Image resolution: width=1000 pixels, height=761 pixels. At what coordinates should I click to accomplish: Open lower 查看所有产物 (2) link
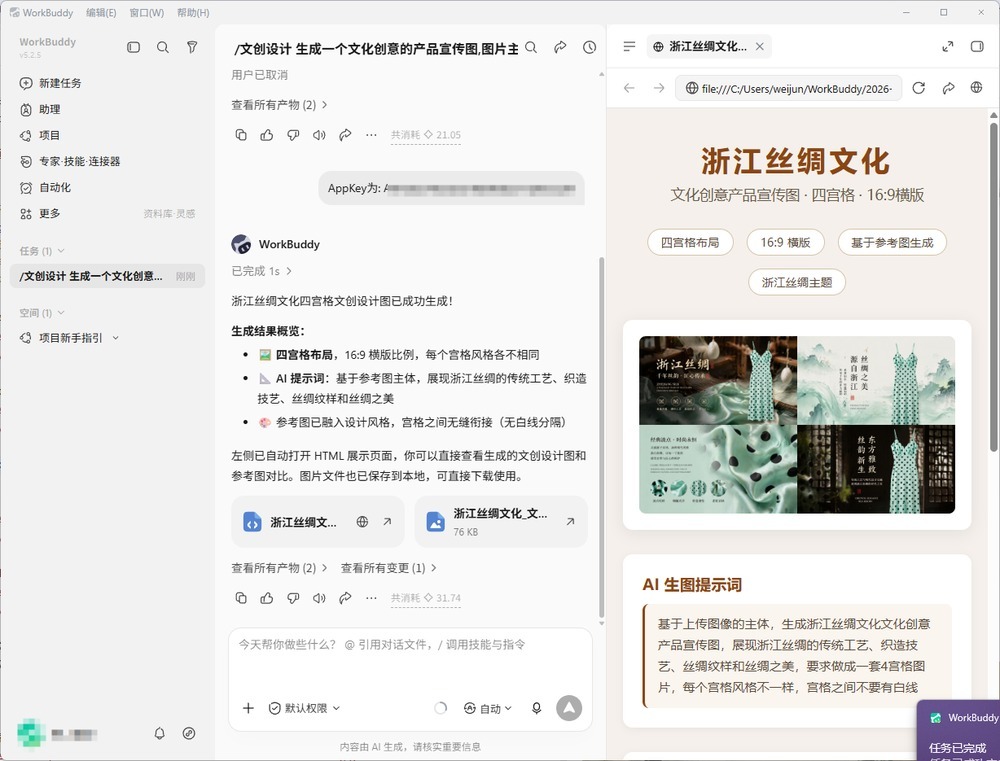point(279,568)
